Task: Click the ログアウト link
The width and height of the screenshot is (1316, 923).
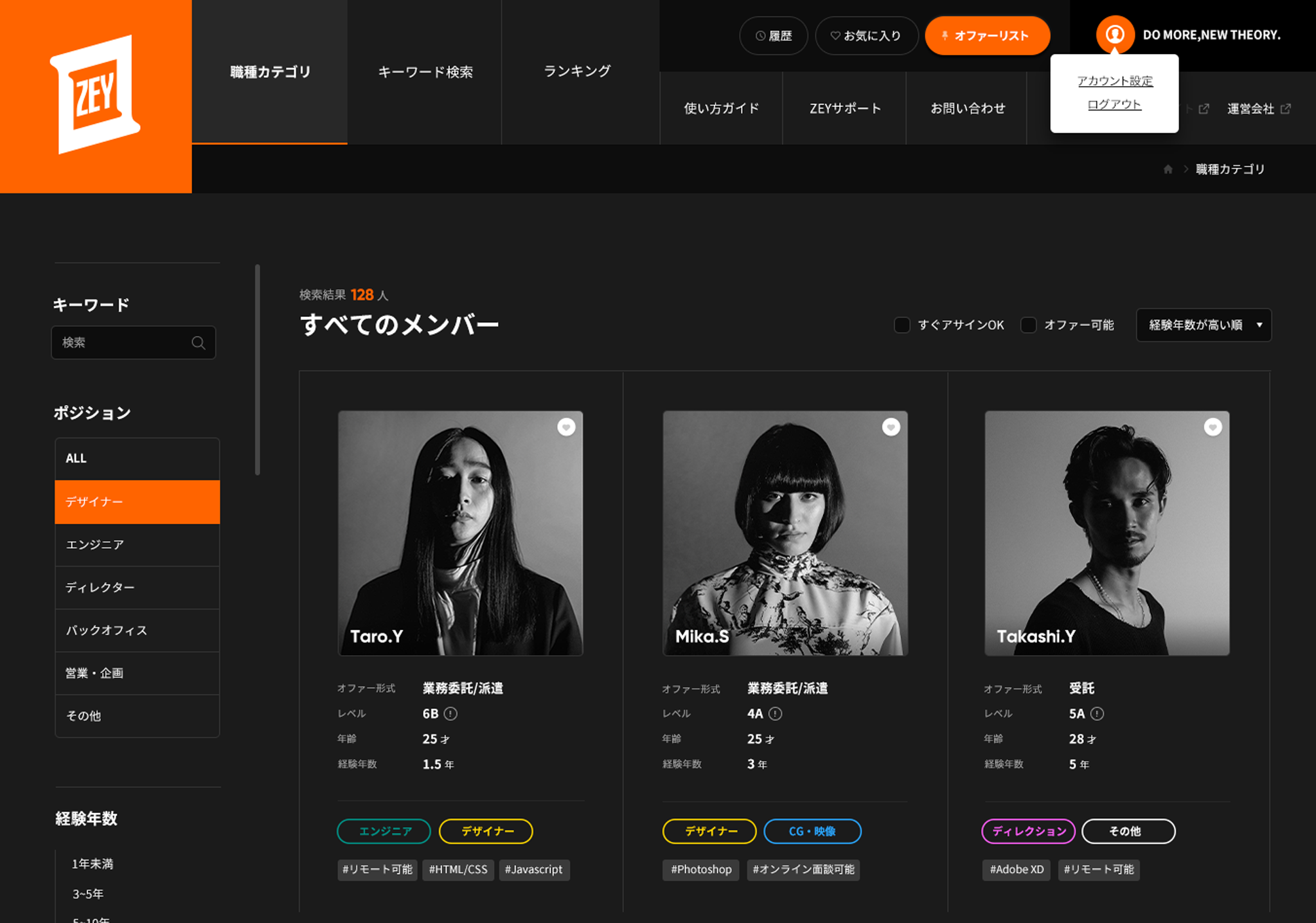Action: coord(1114,105)
